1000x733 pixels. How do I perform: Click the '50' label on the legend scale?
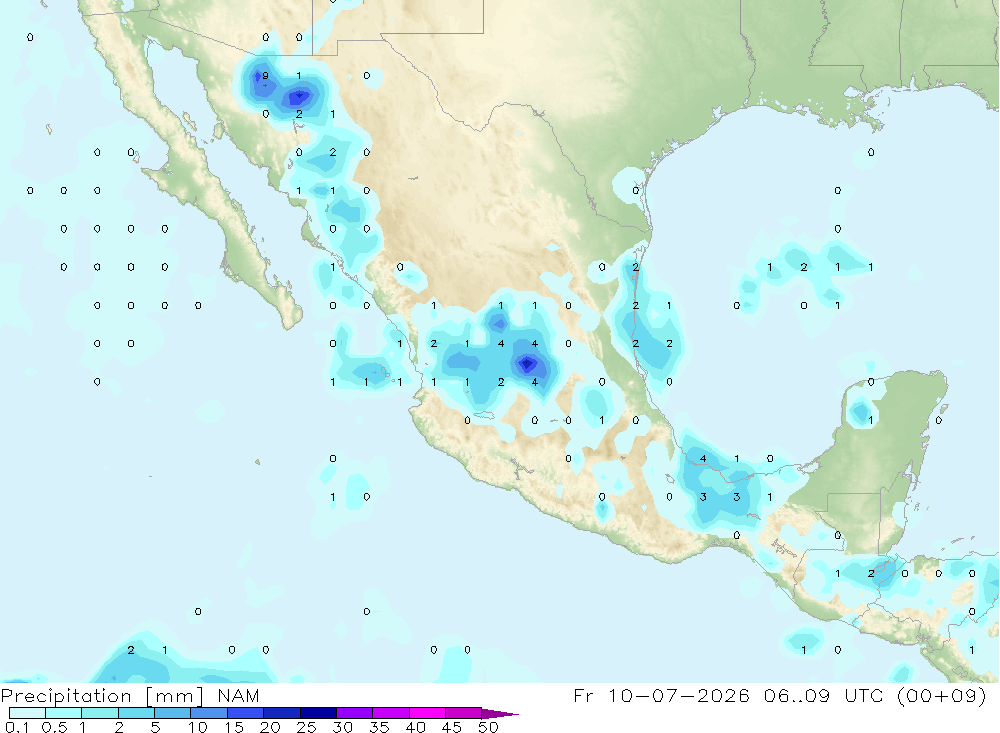point(488,727)
